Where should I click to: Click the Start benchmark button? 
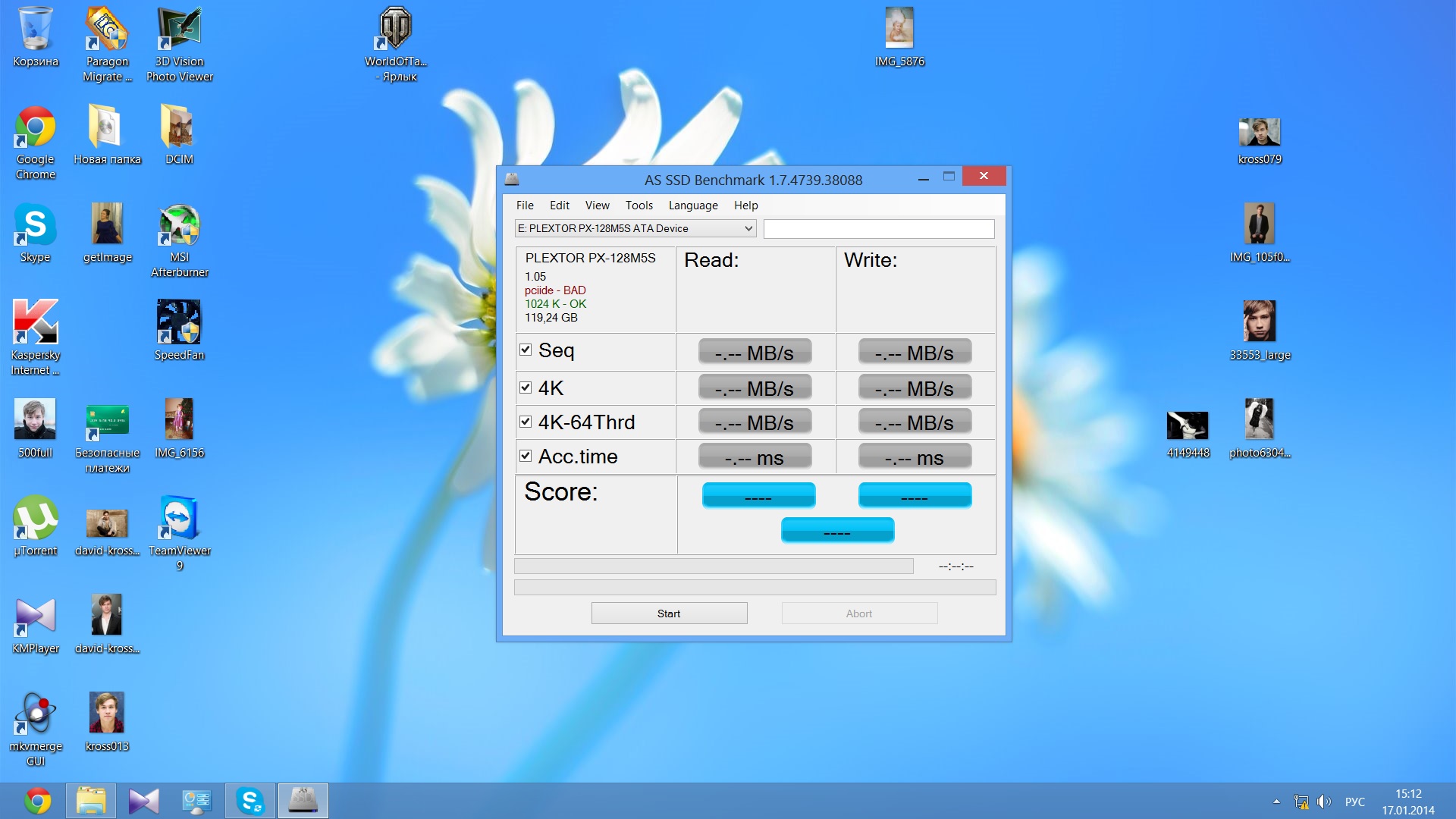[669, 613]
